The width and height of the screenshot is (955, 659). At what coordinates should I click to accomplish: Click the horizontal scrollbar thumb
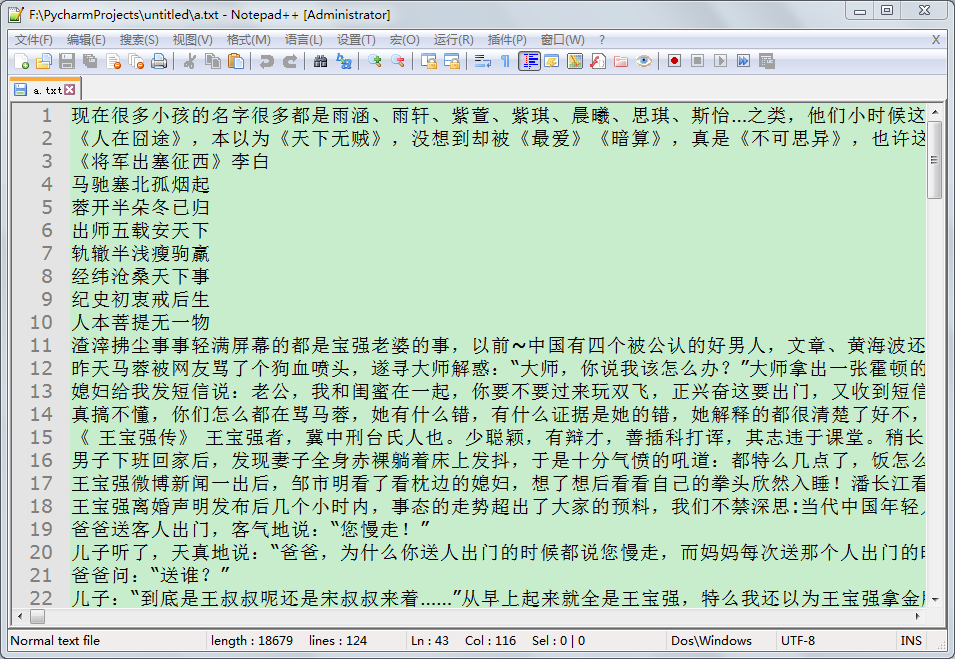point(37,616)
